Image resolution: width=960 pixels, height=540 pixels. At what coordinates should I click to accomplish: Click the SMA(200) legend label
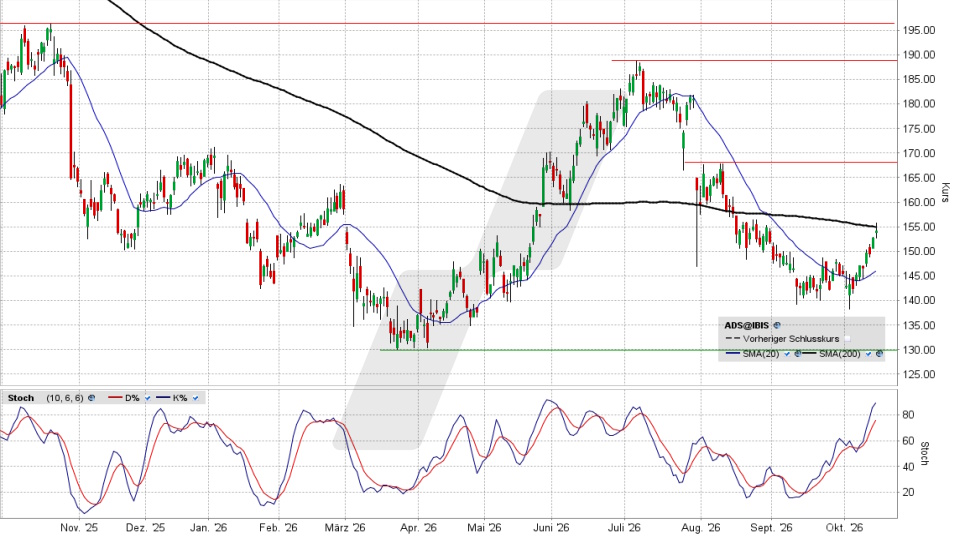839,354
